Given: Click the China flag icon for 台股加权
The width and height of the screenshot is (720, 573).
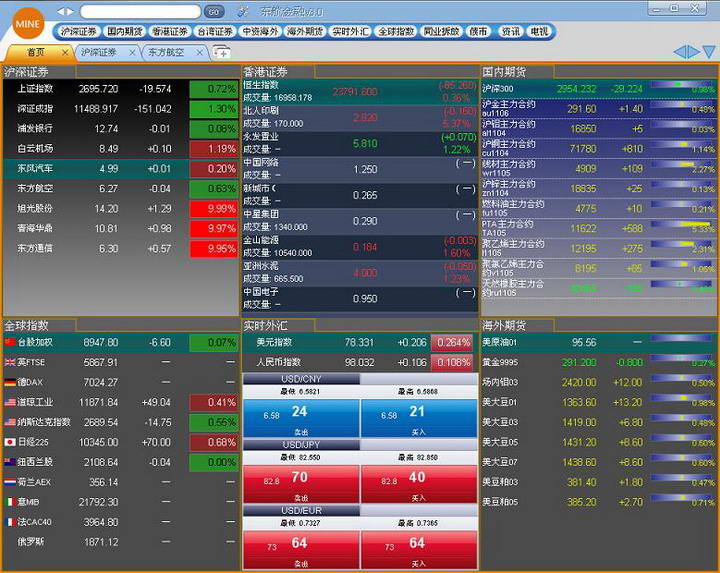Looking at the screenshot, I should point(10,342).
